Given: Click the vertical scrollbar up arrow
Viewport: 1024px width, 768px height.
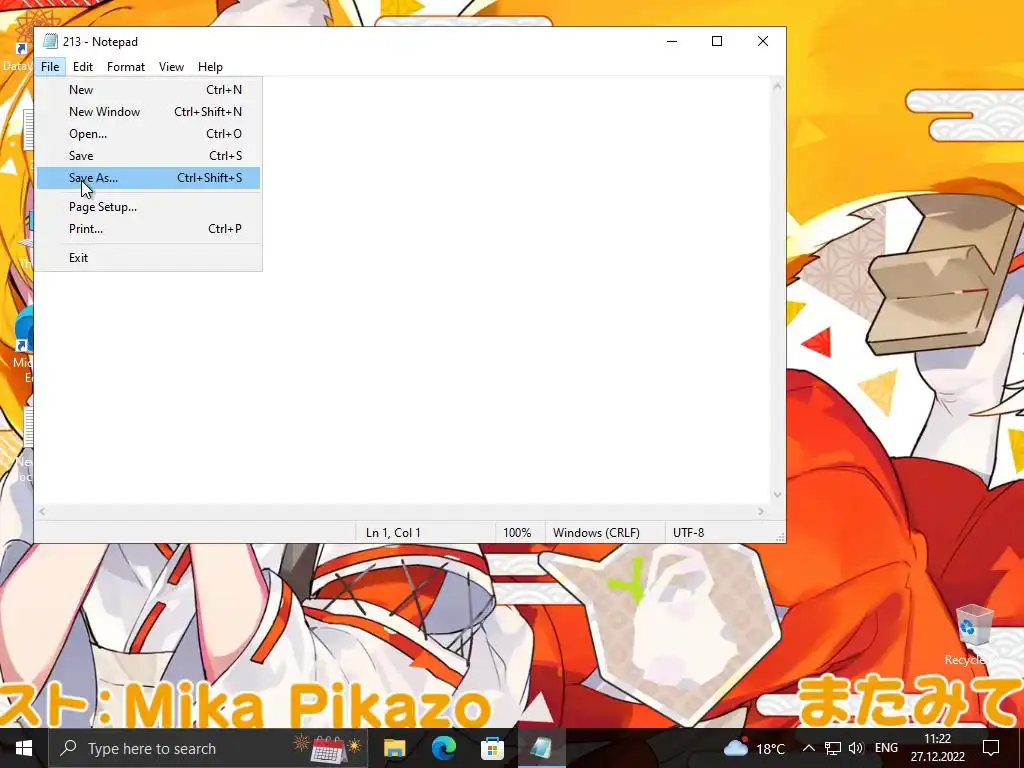Looking at the screenshot, I should 777,86.
